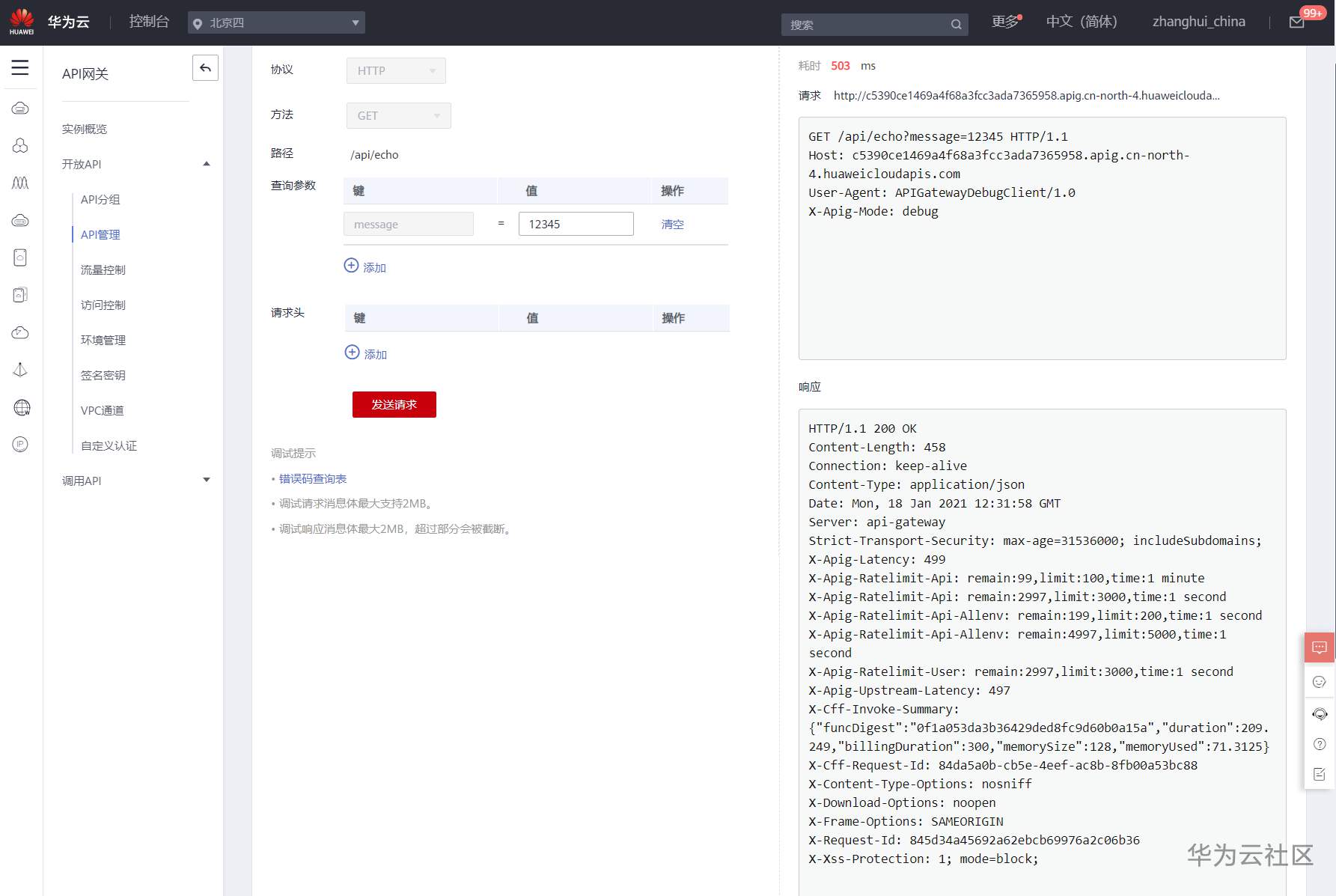
Task: Select 环境管理 menu item
Action: 103,340
